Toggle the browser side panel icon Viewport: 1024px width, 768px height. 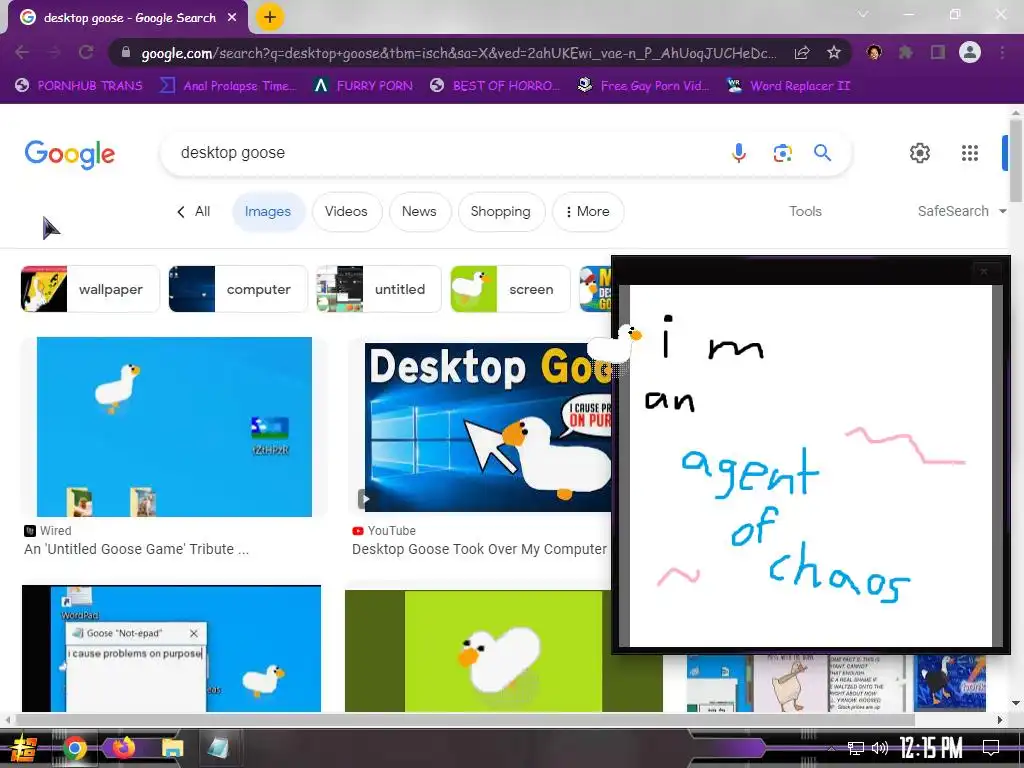[x=938, y=52]
